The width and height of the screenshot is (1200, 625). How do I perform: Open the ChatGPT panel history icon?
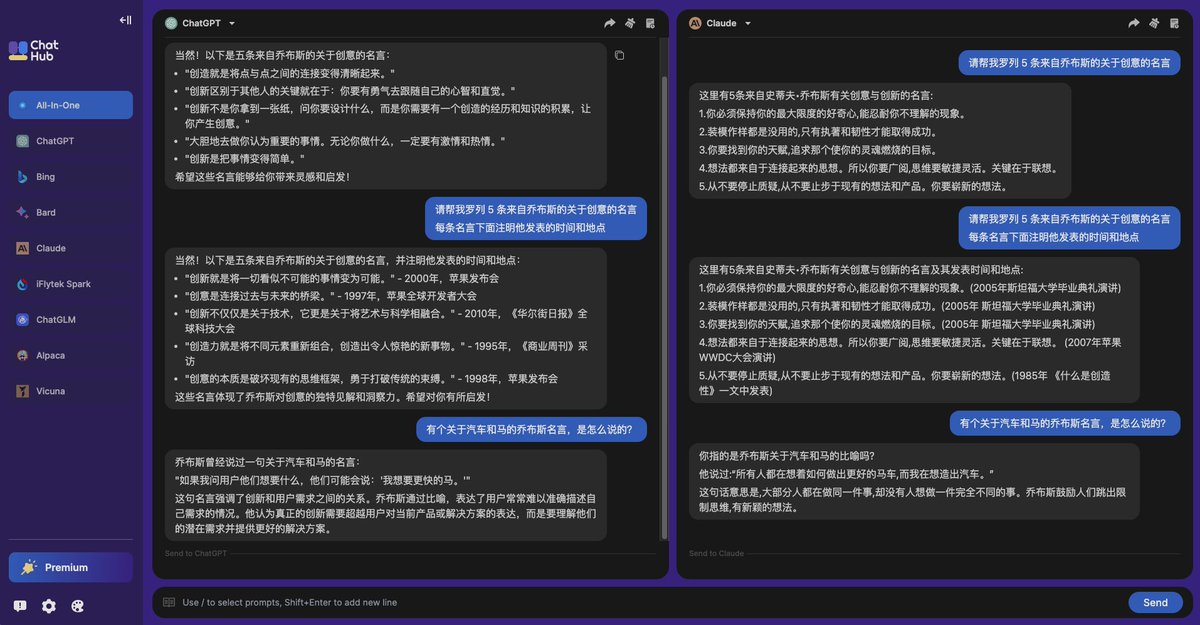click(x=650, y=23)
